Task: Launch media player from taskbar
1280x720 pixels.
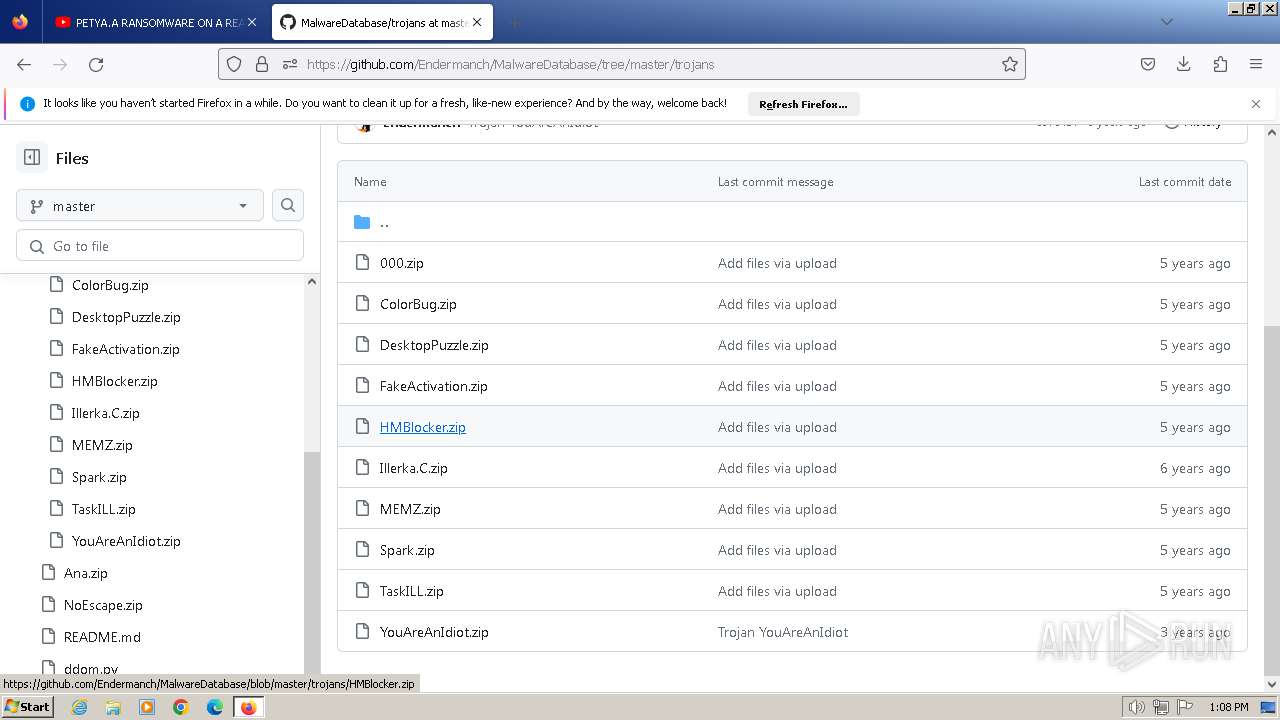Action: pyautogui.click(x=147, y=707)
